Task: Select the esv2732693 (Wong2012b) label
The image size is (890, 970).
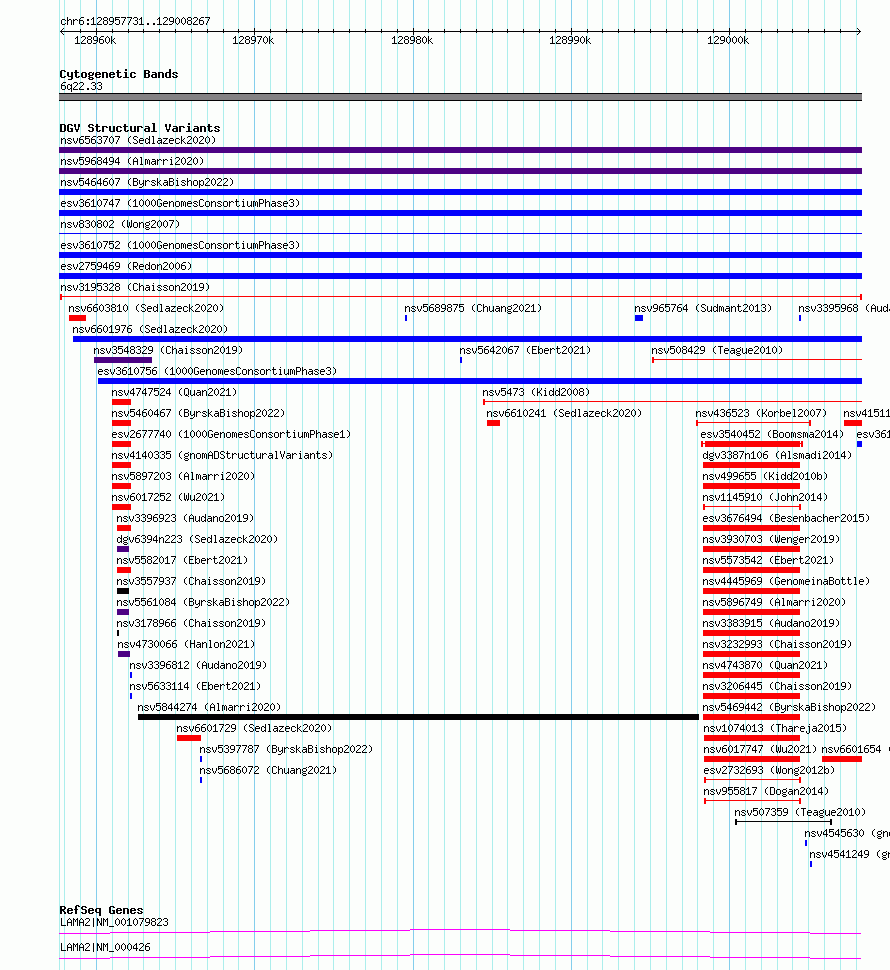Action: 769,771
